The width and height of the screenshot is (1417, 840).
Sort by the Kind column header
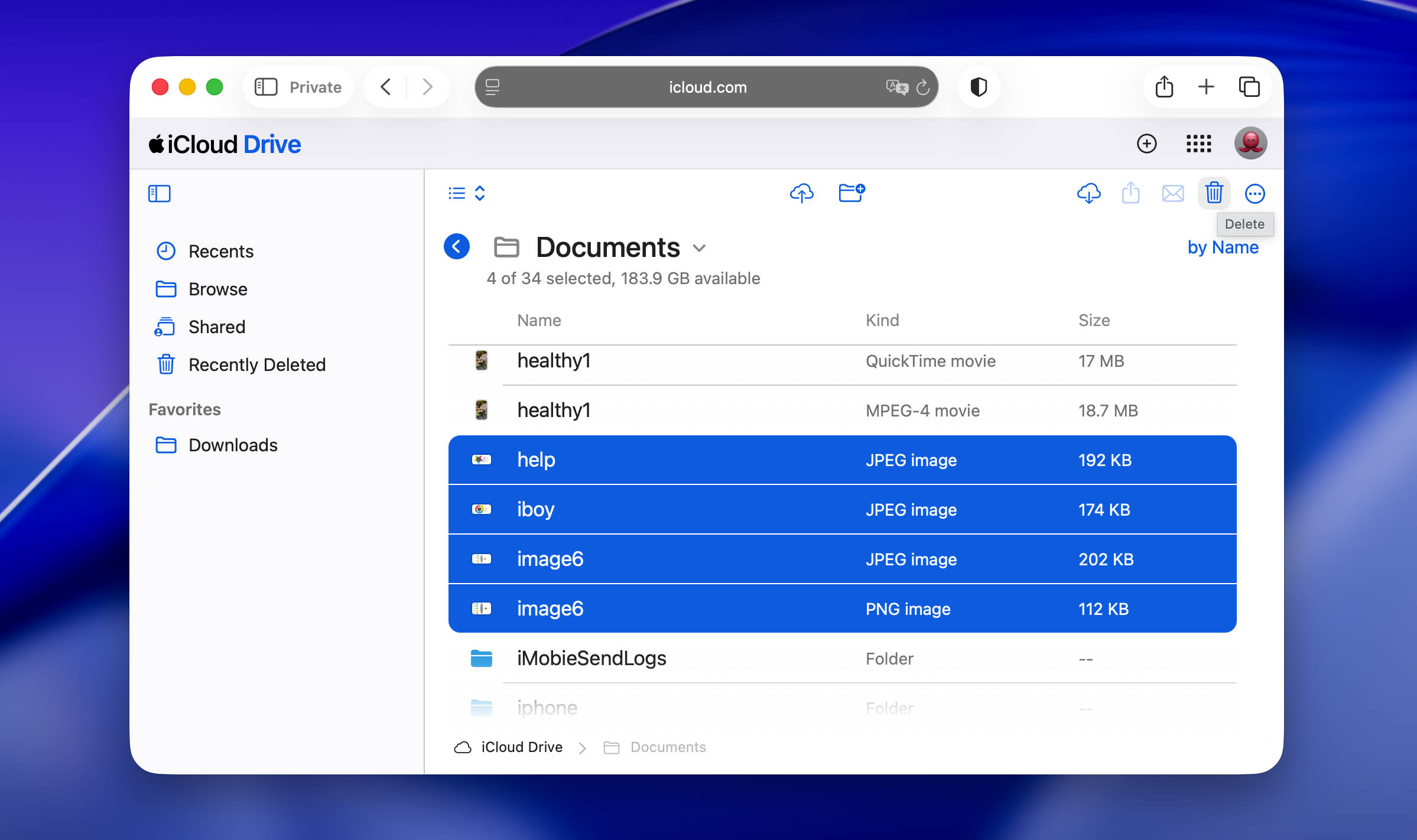(882, 320)
